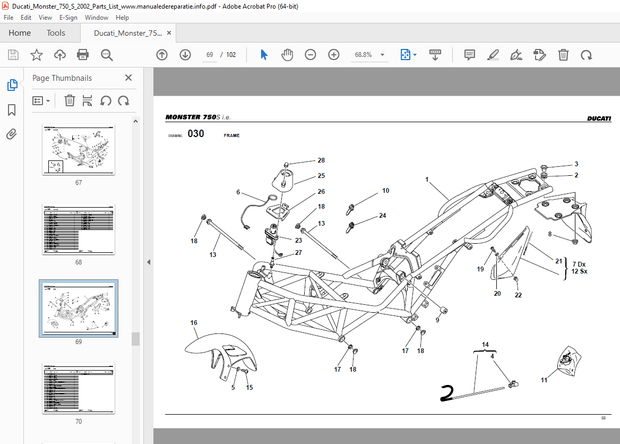This screenshot has height=444, width=620.
Task: Switch to the Tools tab
Action: click(x=56, y=33)
